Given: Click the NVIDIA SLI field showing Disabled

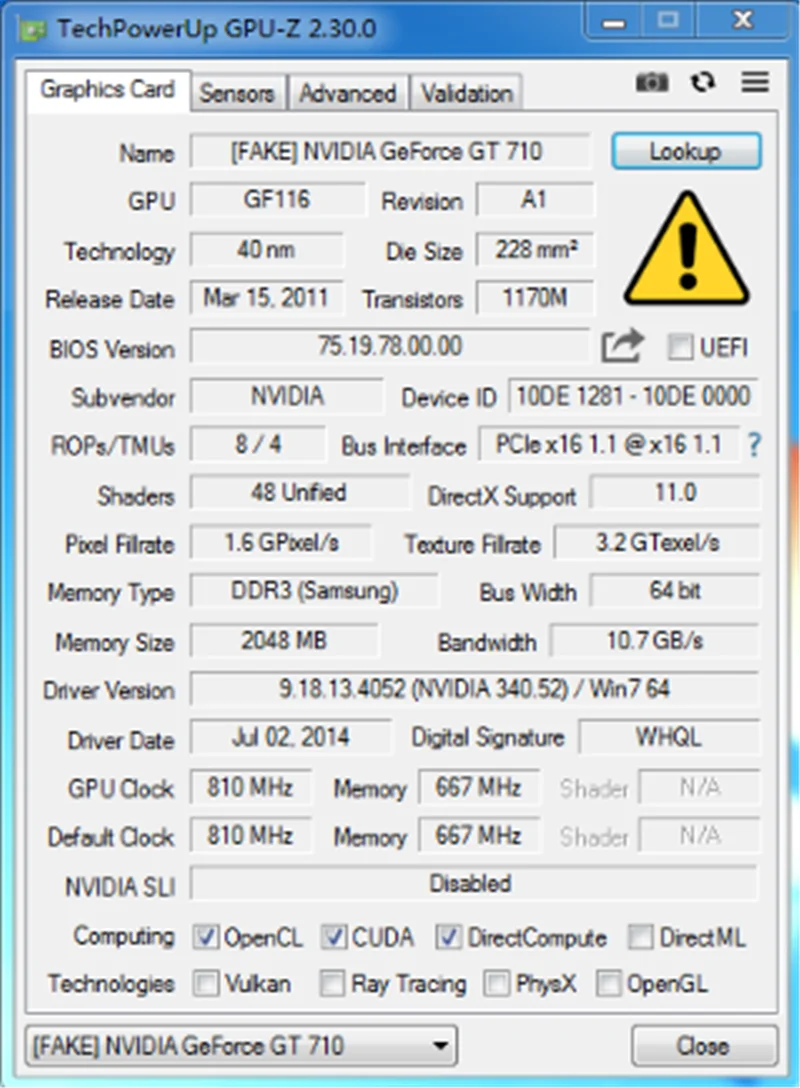Looking at the screenshot, I should 475,883.
